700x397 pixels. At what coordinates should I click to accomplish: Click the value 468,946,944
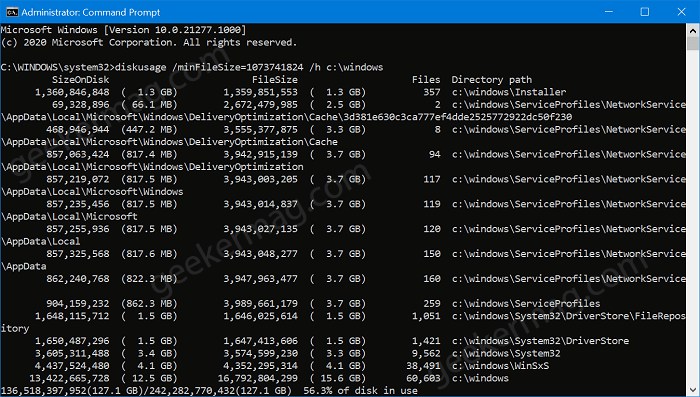click(x=78, y=130)
